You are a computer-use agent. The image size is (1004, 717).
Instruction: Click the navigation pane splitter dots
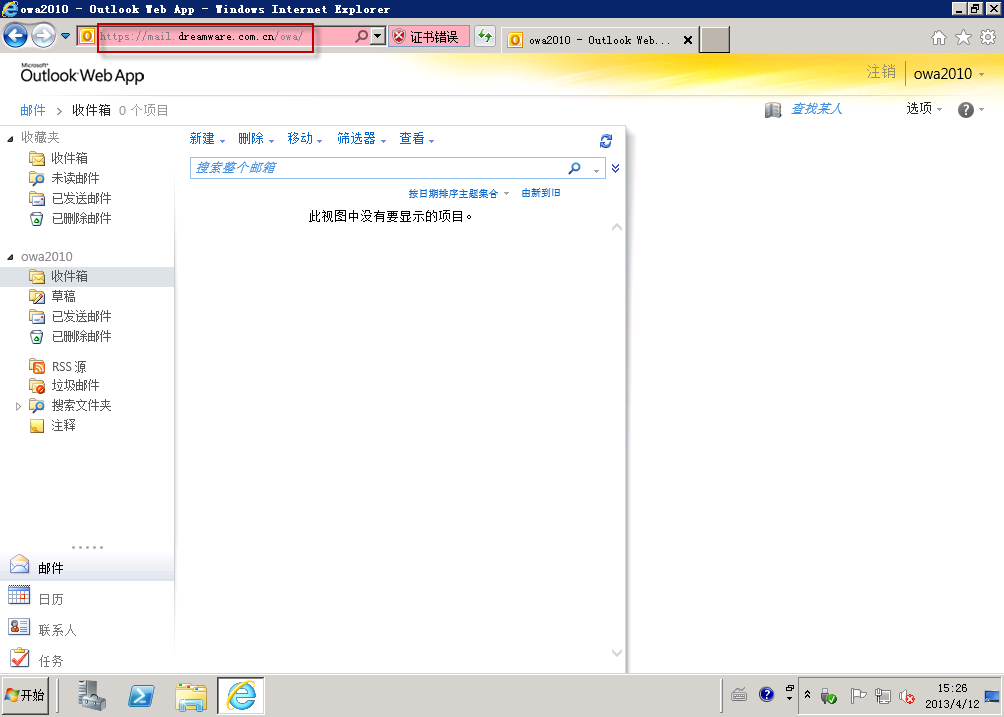(88, 547)
